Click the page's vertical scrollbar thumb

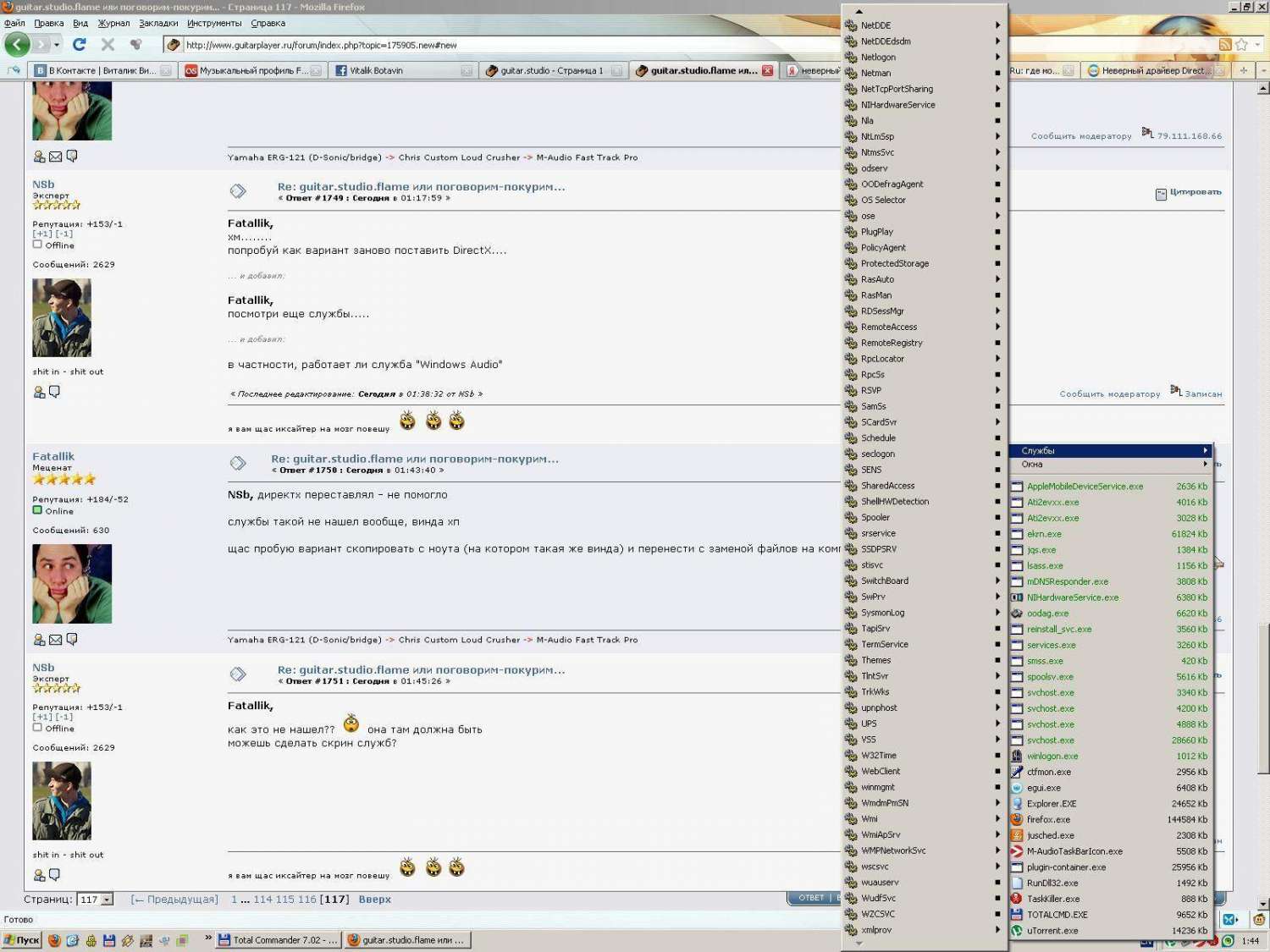[x=1262, y=698]
